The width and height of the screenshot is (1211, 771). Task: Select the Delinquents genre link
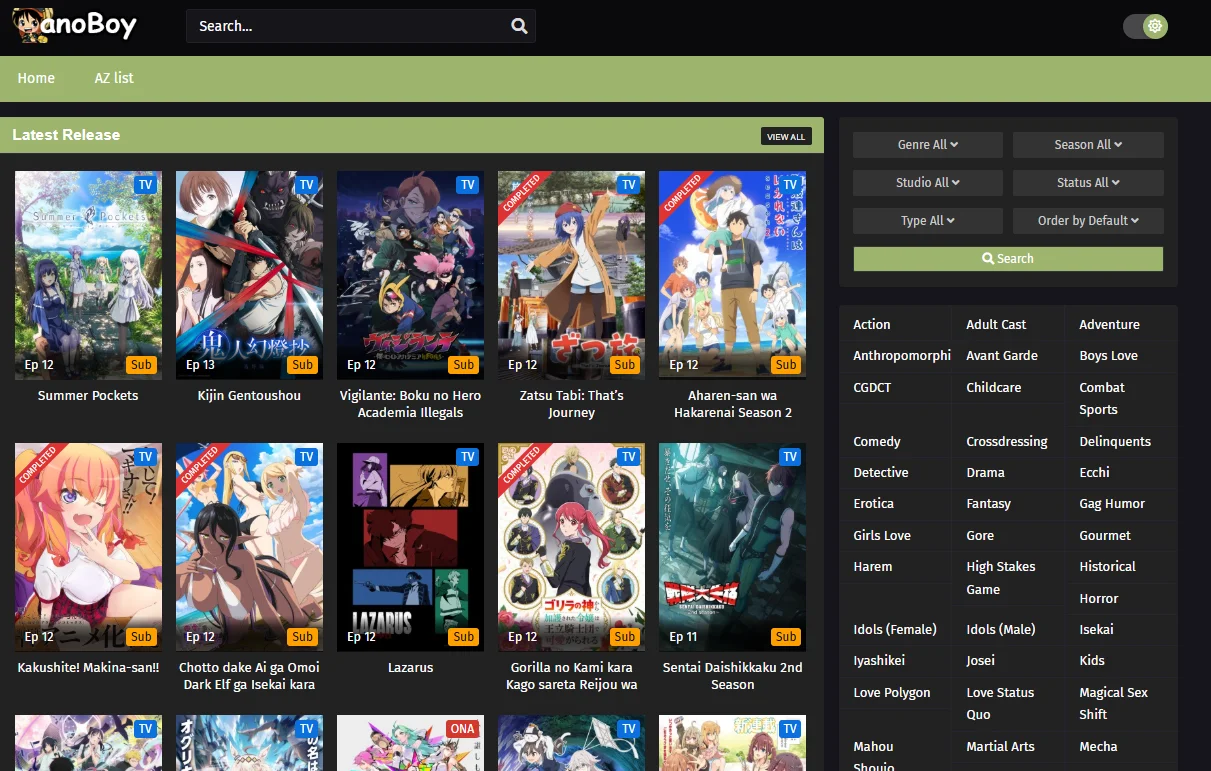coord(1115,442)
